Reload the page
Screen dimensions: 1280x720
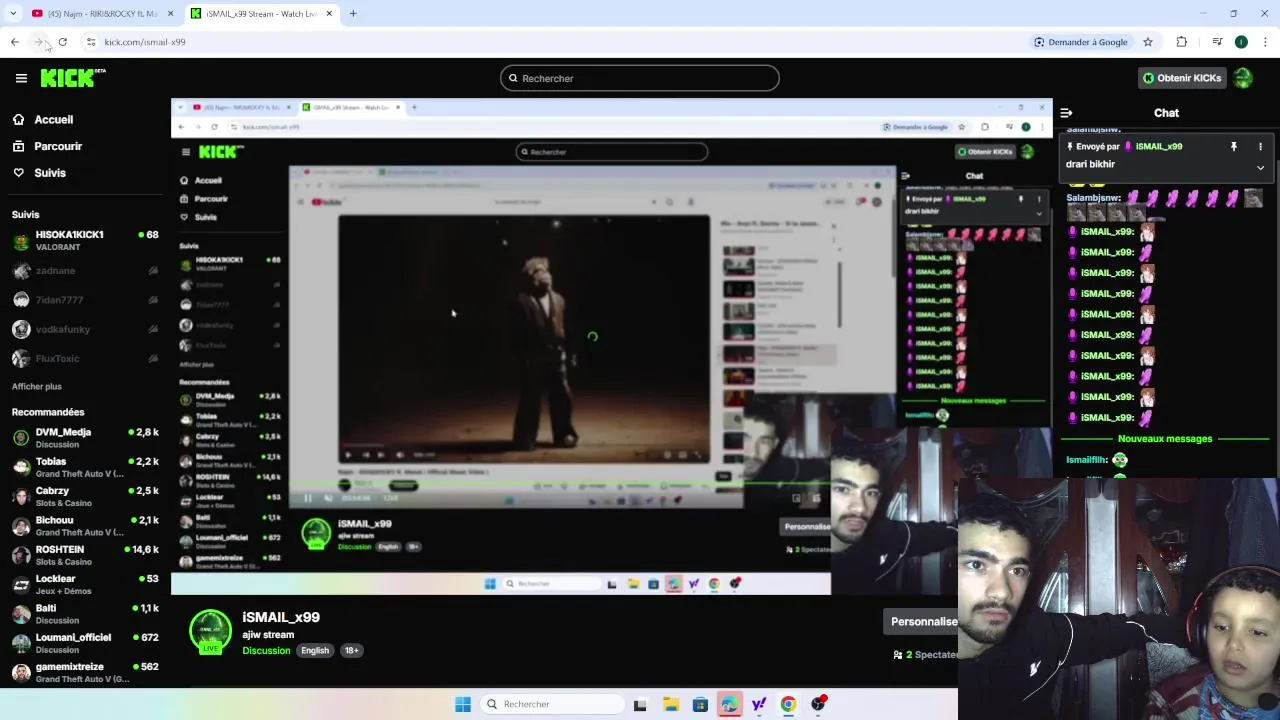click(63, 42)
